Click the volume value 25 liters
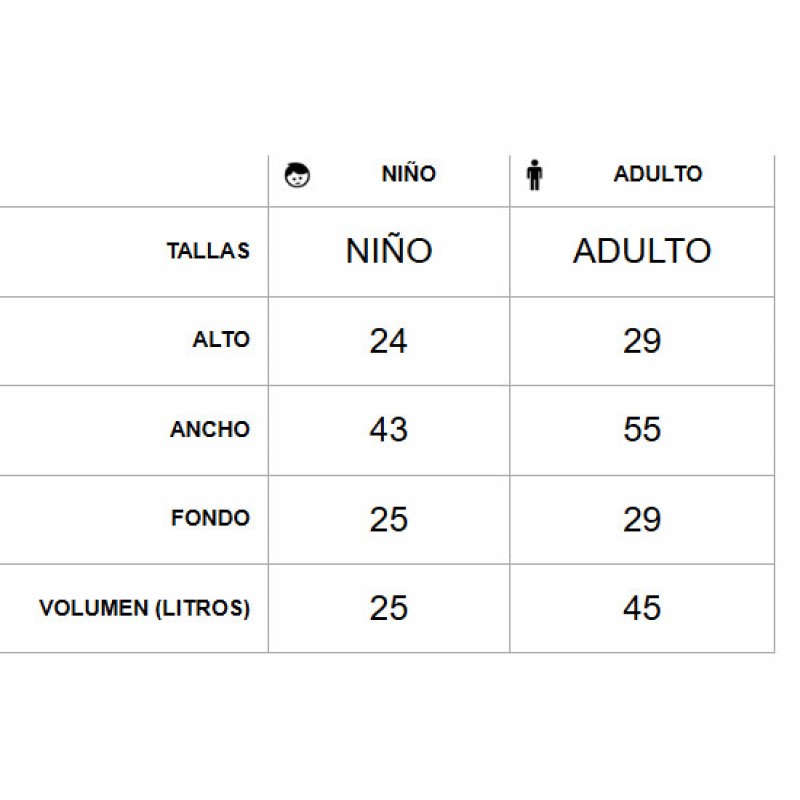Viewport: 800px width, 800px height. click(388, 608)
